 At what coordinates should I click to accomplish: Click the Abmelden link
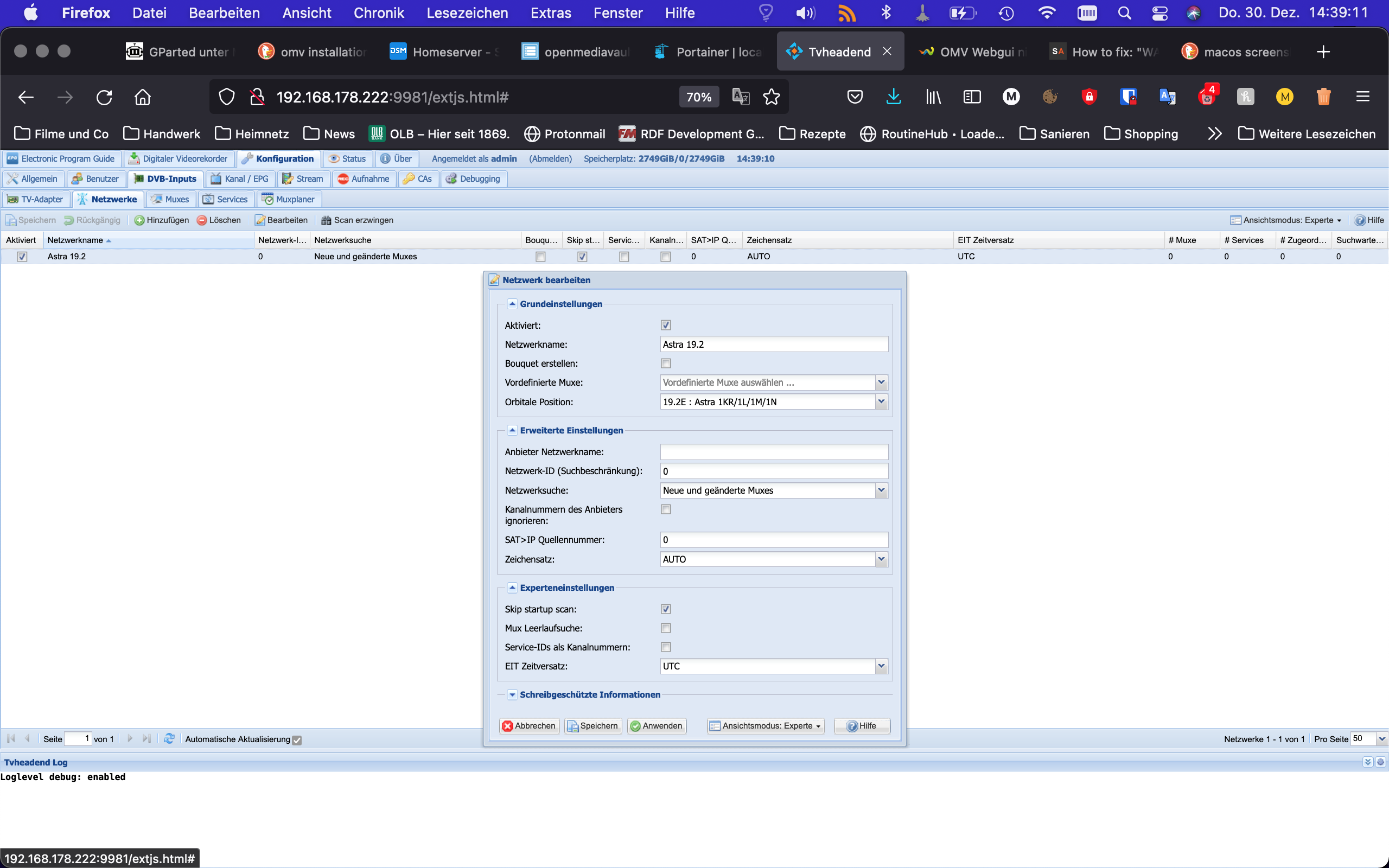click(550, 158)
